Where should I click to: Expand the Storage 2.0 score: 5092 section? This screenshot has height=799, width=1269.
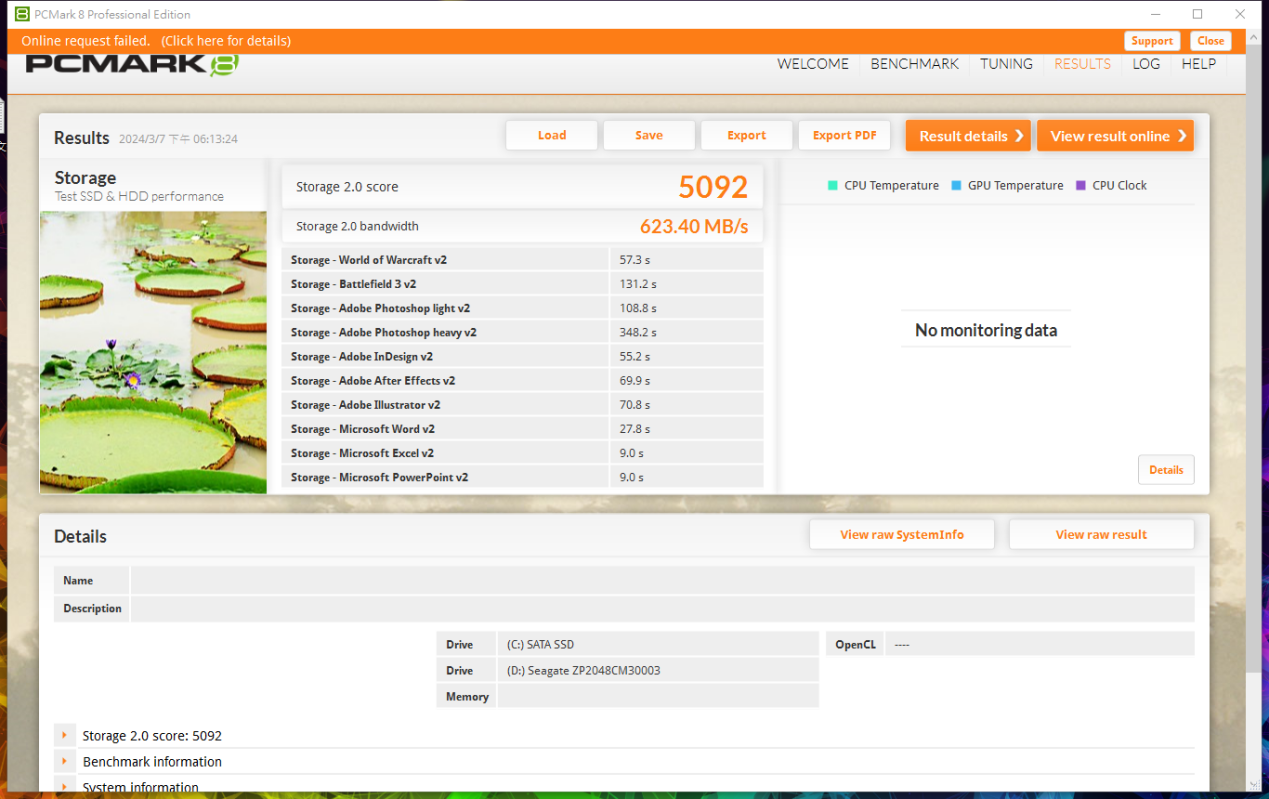click(x=64, y=735)
